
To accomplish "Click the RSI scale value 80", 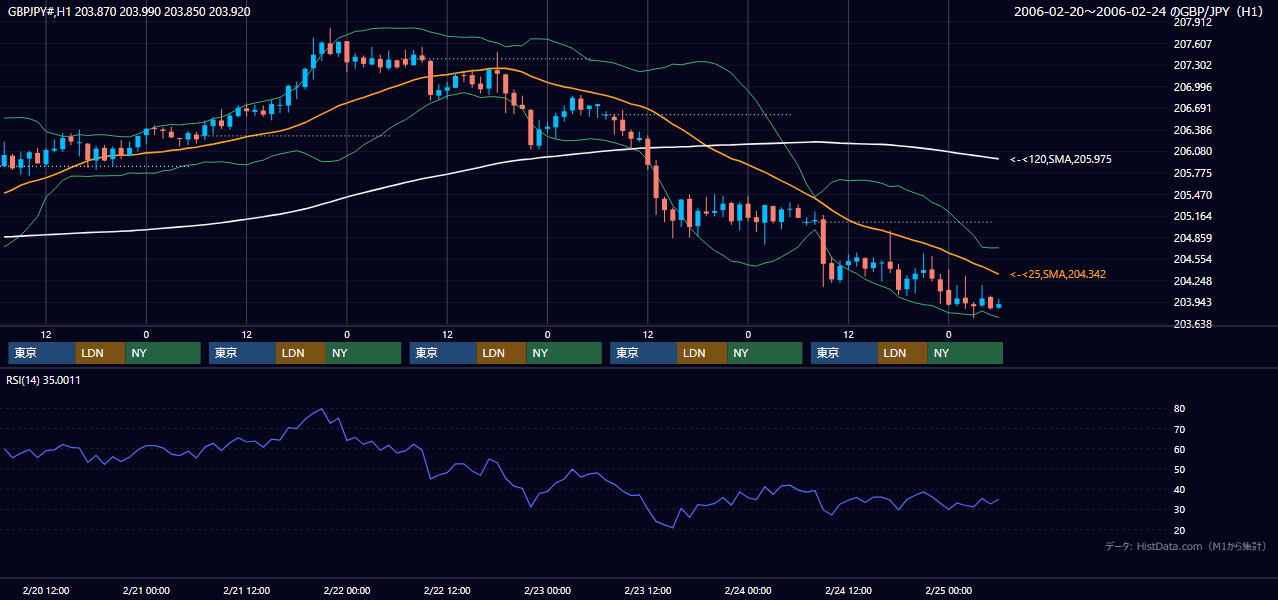I will [x=1179, y=409].
